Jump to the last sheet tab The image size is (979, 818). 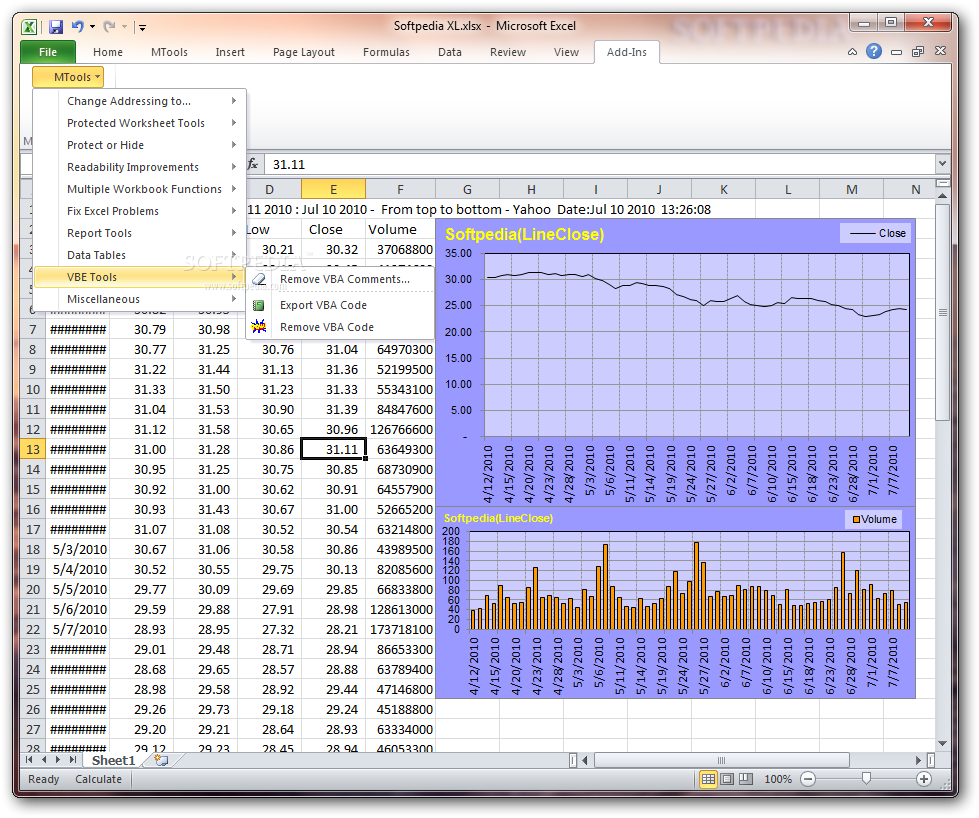(73, 760)
